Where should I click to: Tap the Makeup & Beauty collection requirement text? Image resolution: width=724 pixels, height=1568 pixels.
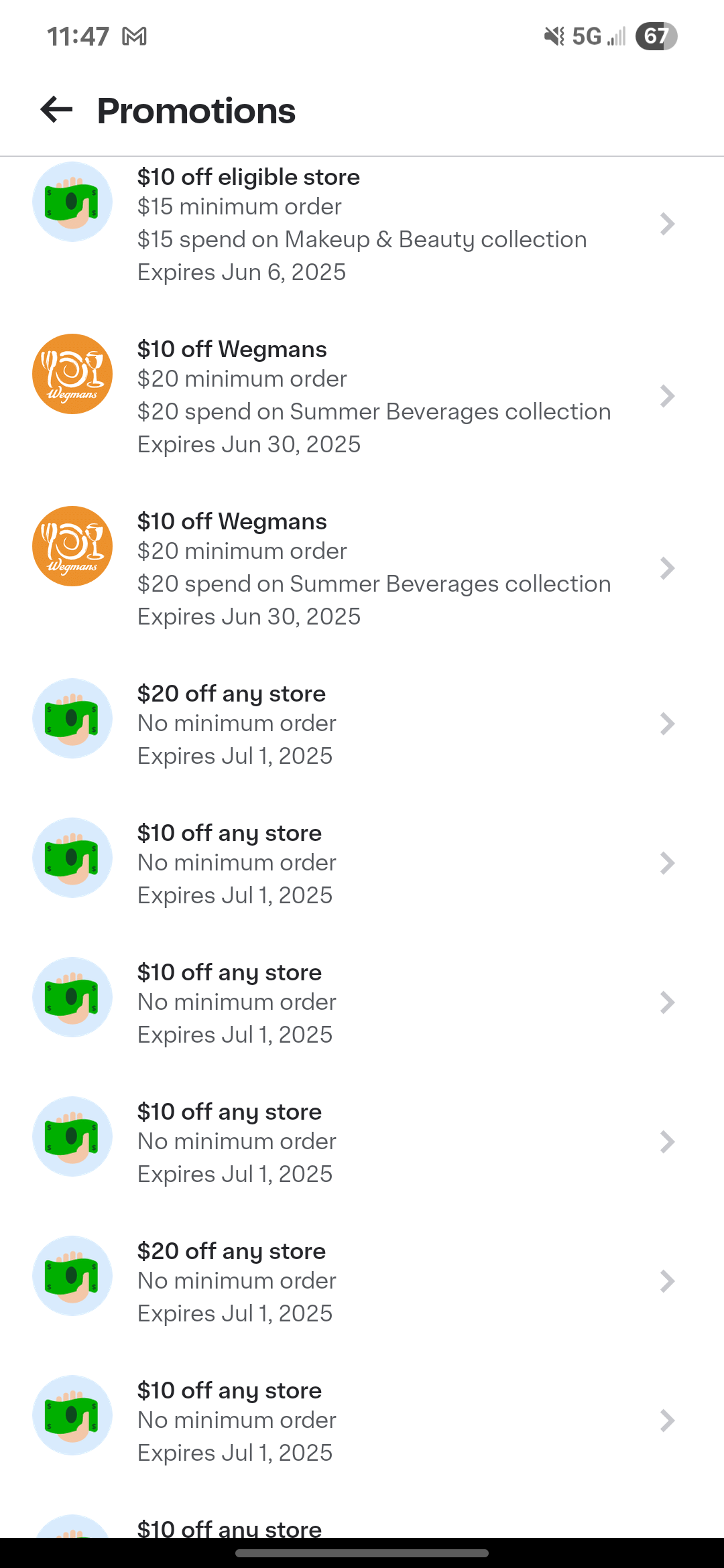click(362, 239)
